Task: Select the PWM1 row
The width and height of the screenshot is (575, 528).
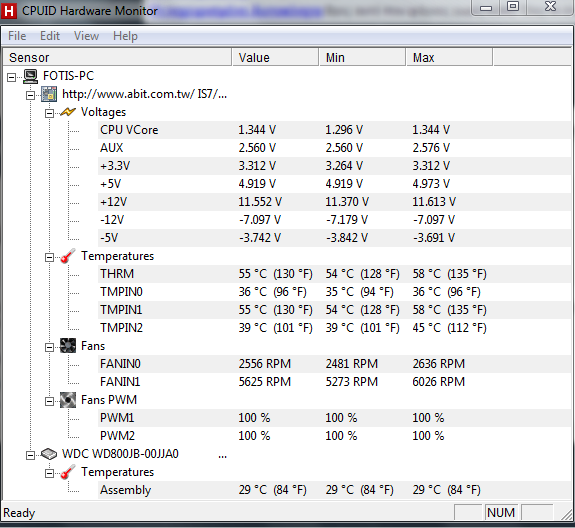Action: pyautogui.click(x=334, y=418)
